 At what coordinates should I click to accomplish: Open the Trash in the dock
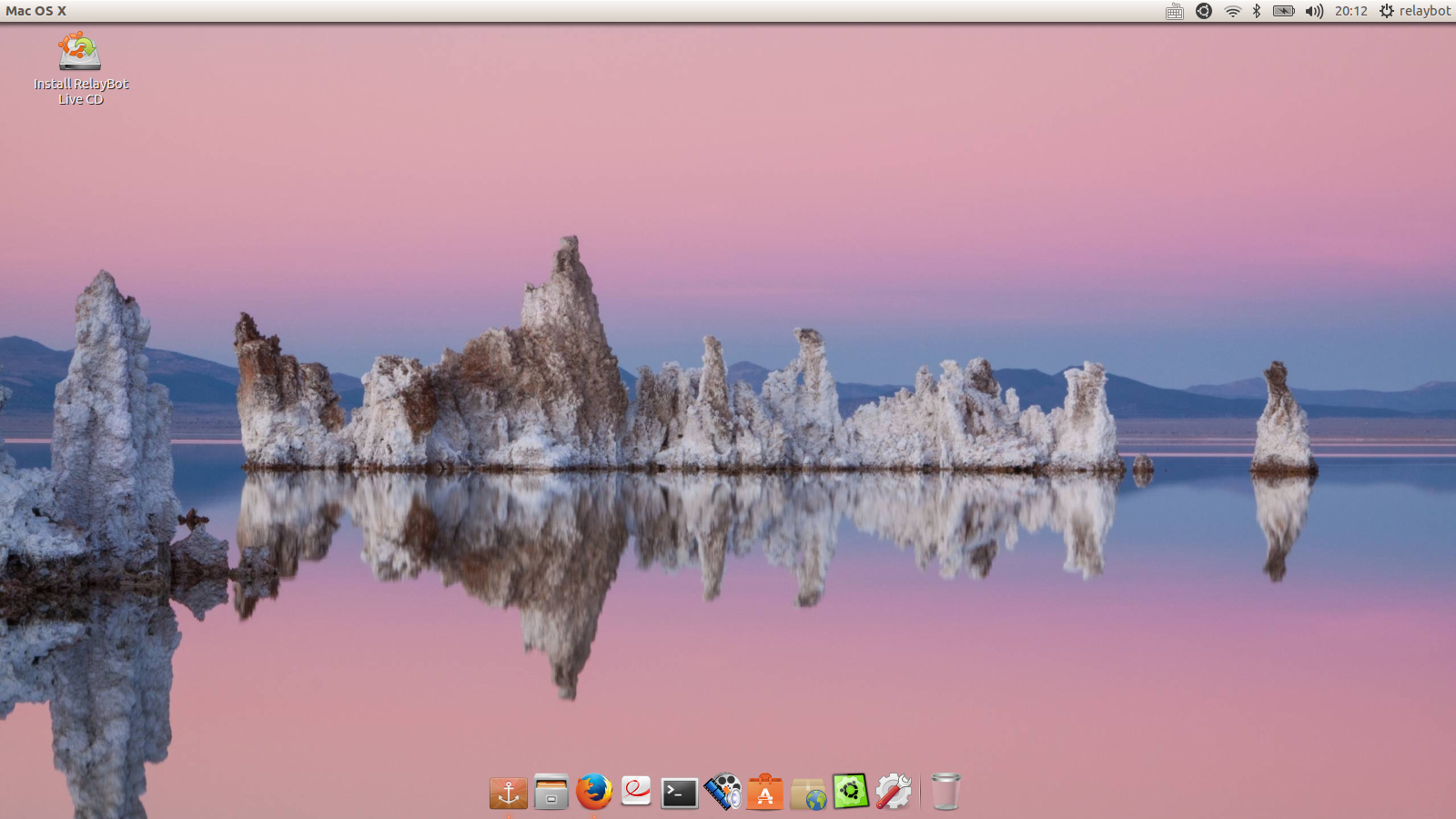click(x=945, y=792)
